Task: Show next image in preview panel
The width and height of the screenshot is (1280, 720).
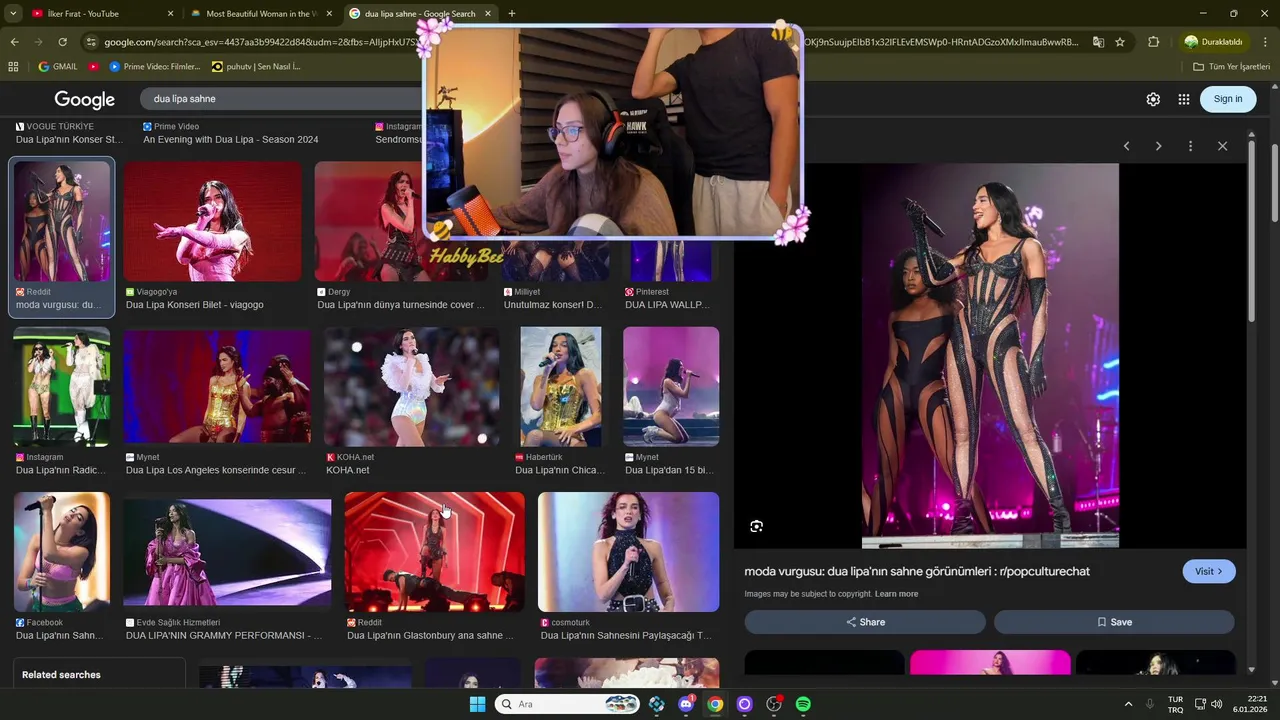Action: (1158, 146)
